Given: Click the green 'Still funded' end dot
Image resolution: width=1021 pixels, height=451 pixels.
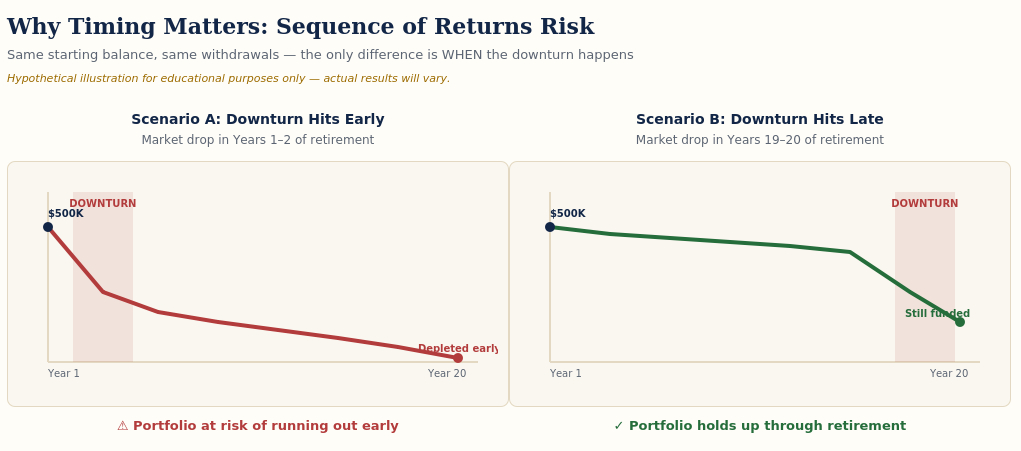Looking at the screenshot, I should 960,322.
